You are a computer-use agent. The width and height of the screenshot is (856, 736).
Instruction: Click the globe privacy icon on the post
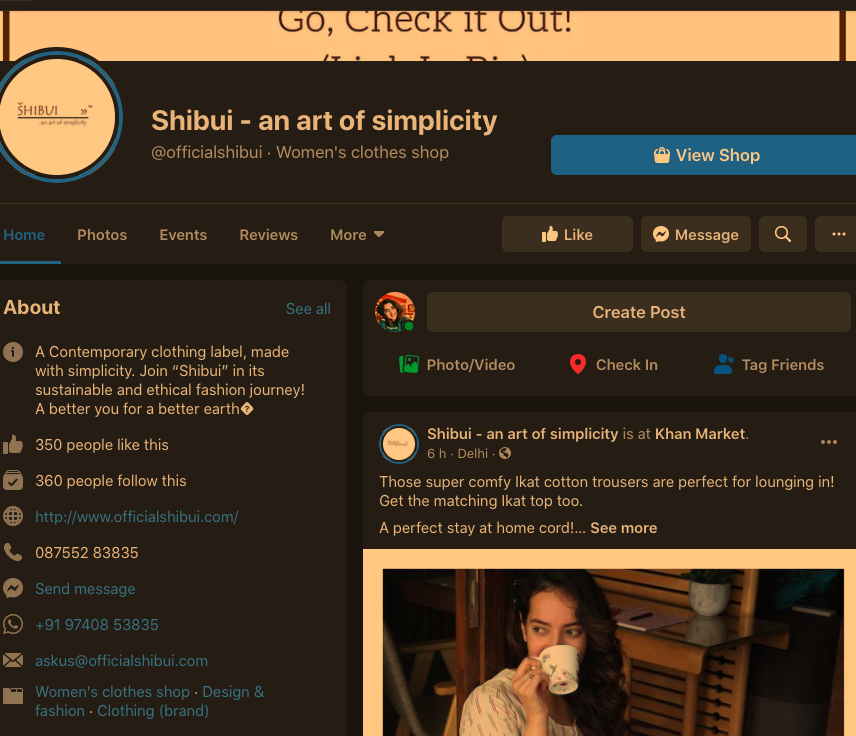(505, 453)
